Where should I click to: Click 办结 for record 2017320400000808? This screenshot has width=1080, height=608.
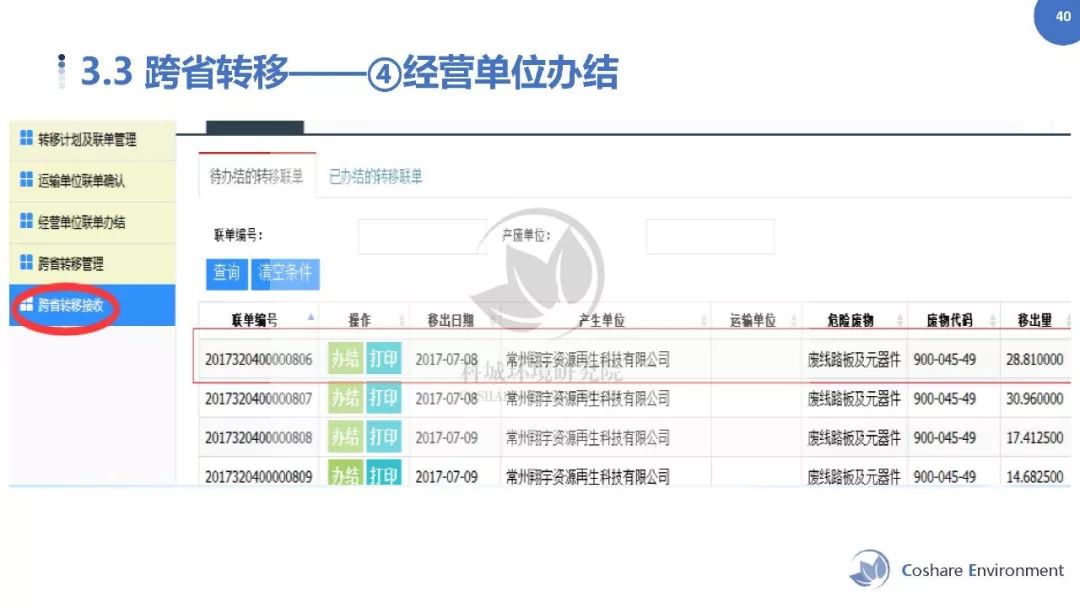(x=345, y=438)
